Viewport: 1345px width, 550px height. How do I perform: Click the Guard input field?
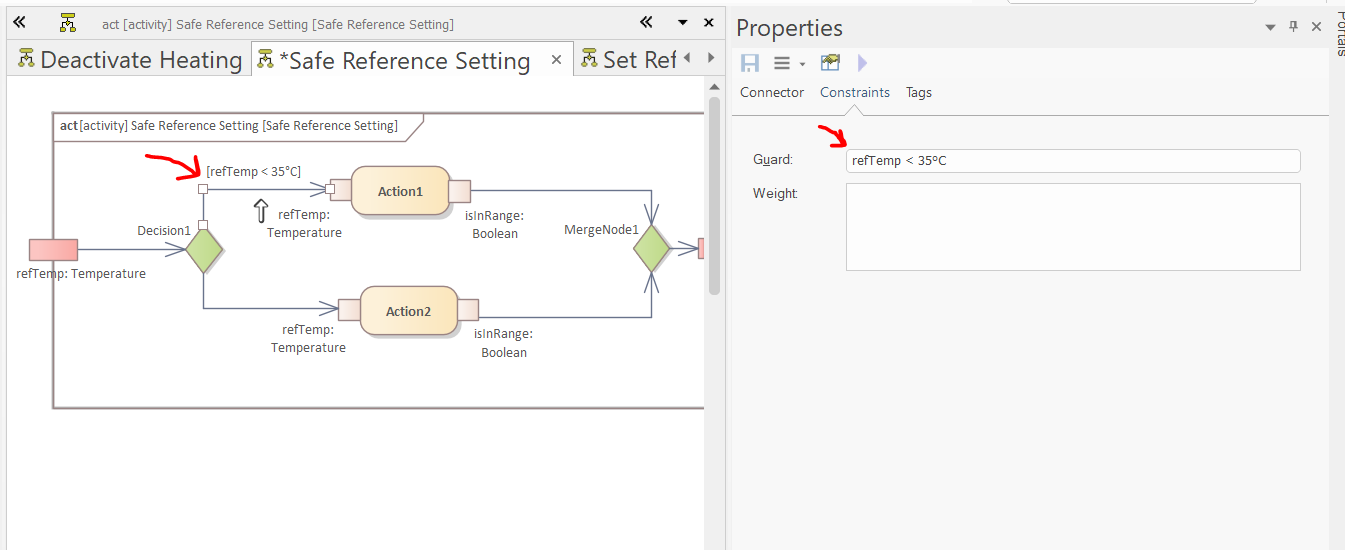tap(1072, 161)
